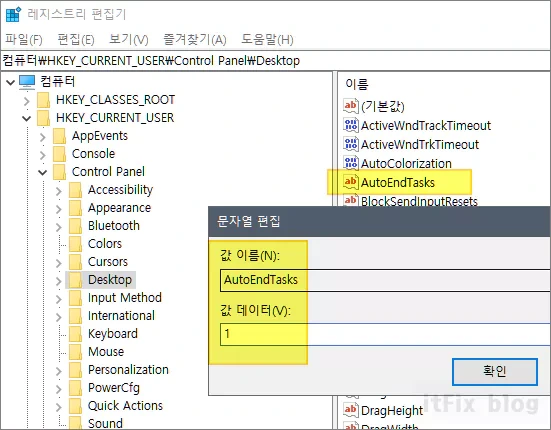Open the 즐겨찾기(A) menu
Viewport: 551px width, 430px height.
coord(195,39)
